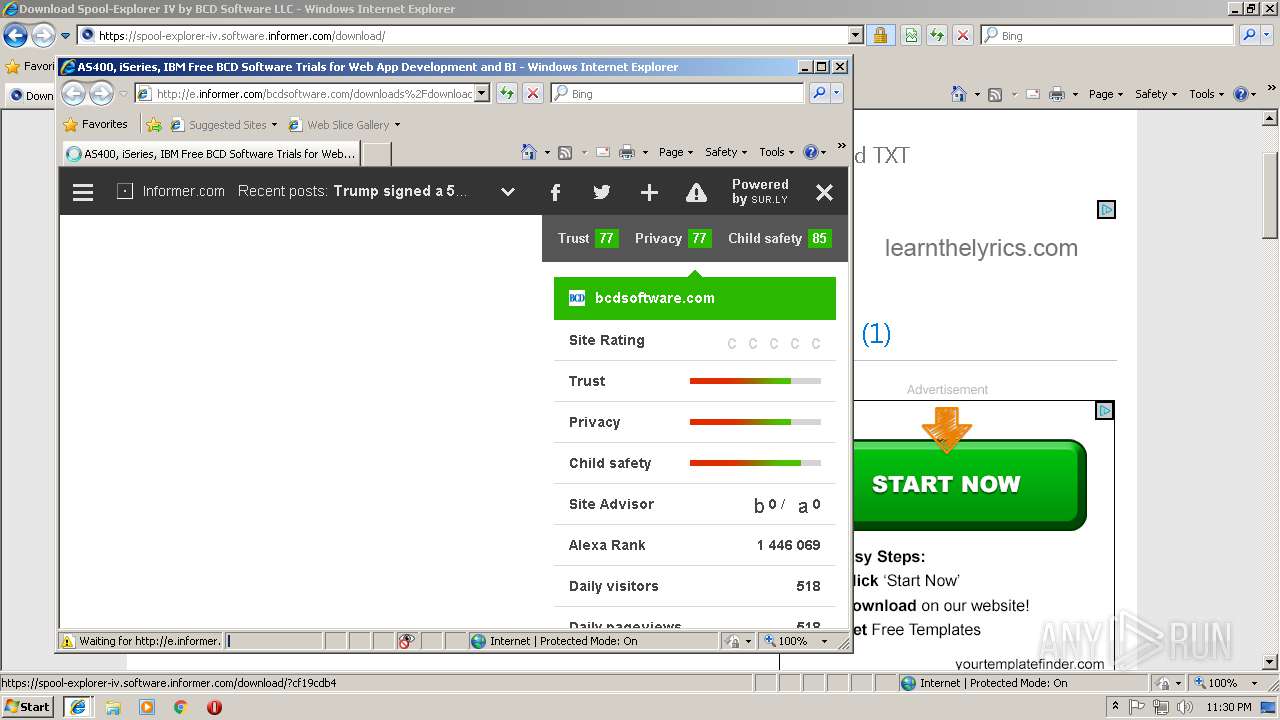The image size is (1280, 720).
Task: Click the warning triangle report icon
Action: click(696, 192)
